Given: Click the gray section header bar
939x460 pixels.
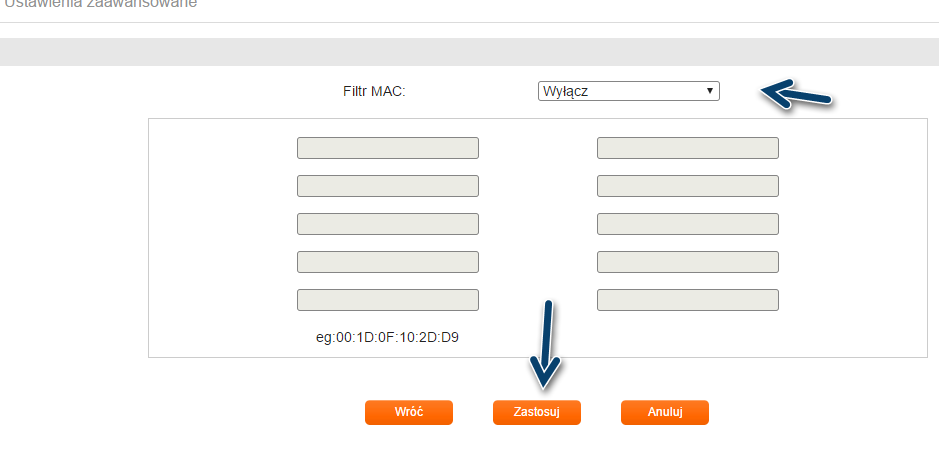Looking at the screenshot, I should tap(469, 52).
